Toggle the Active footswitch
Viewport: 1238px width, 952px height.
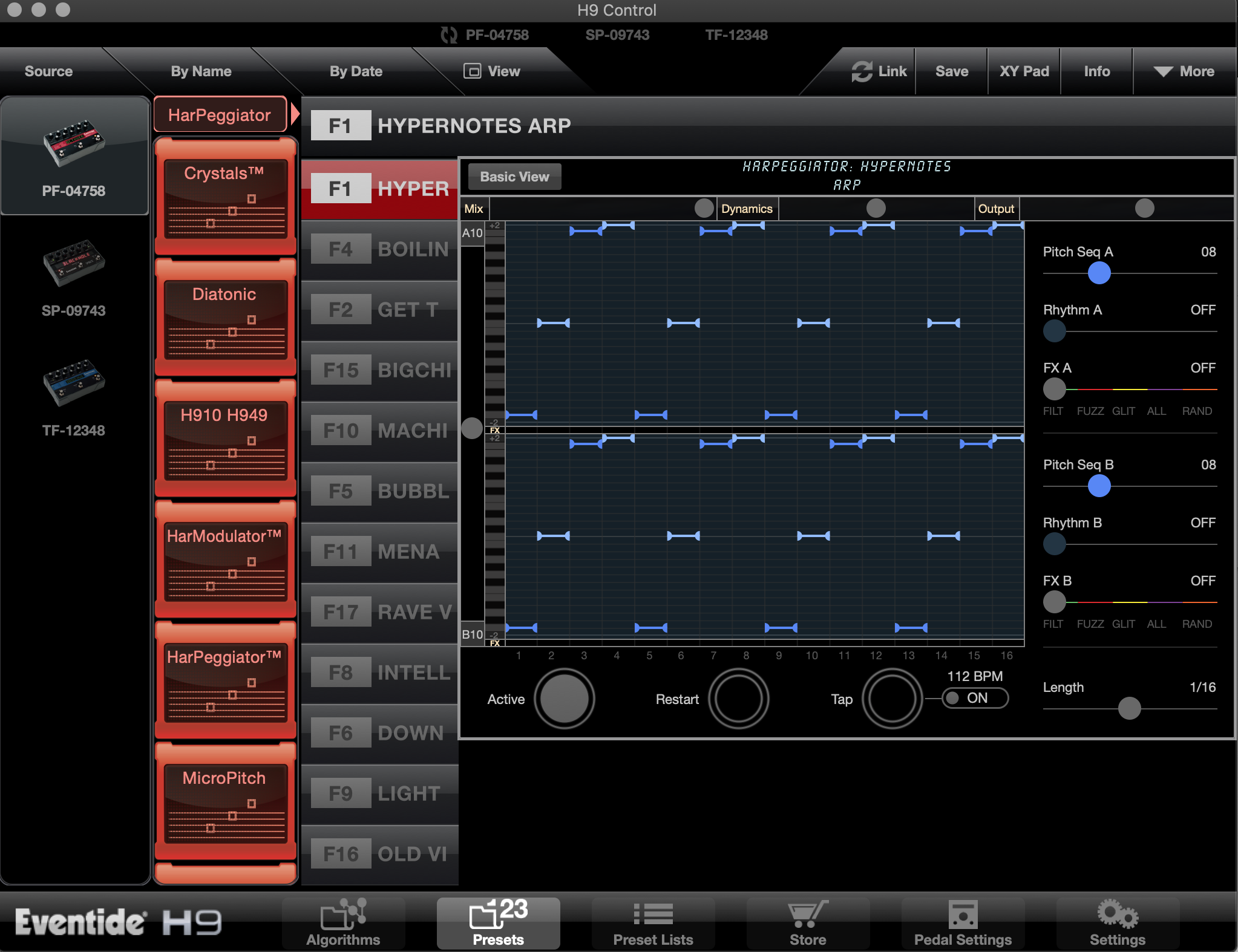(564, 699)
